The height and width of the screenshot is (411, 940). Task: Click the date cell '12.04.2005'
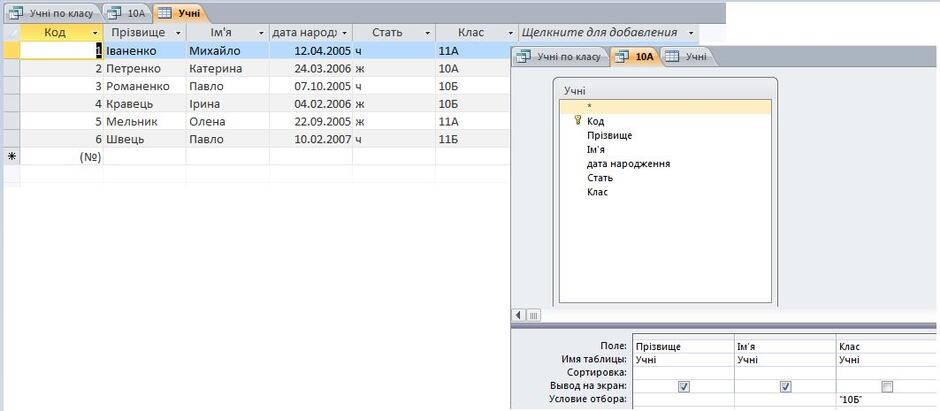(x=311, y=51)
